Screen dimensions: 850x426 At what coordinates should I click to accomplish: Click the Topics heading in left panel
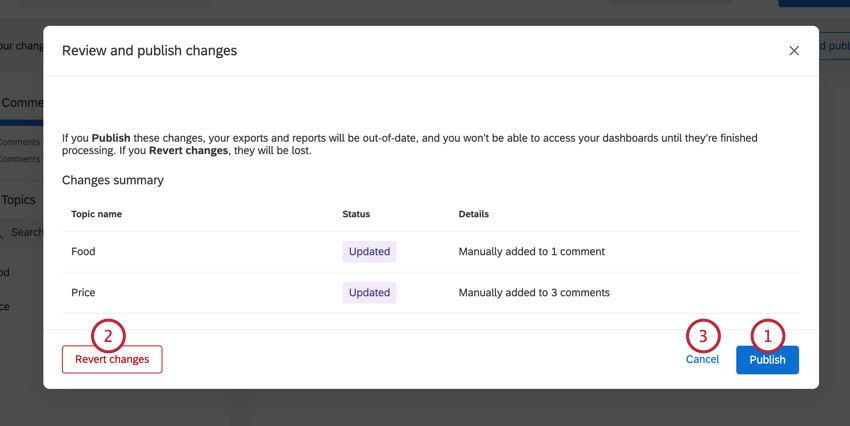click(x=18, y=200)
